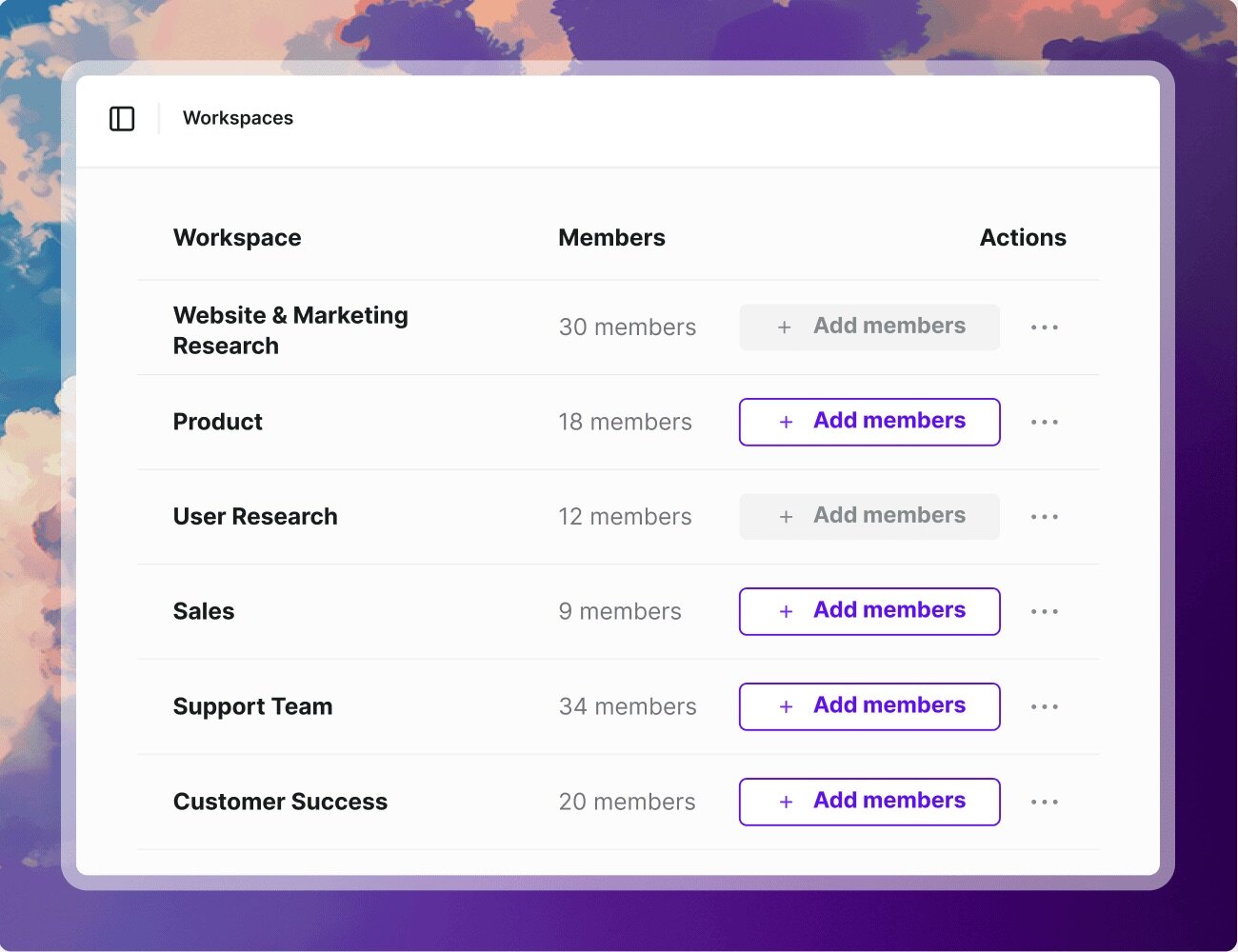Open more options for Website & Marketing Research
The height and width of the screenshot is (952, 1238).
click(x=1045, y=327)
